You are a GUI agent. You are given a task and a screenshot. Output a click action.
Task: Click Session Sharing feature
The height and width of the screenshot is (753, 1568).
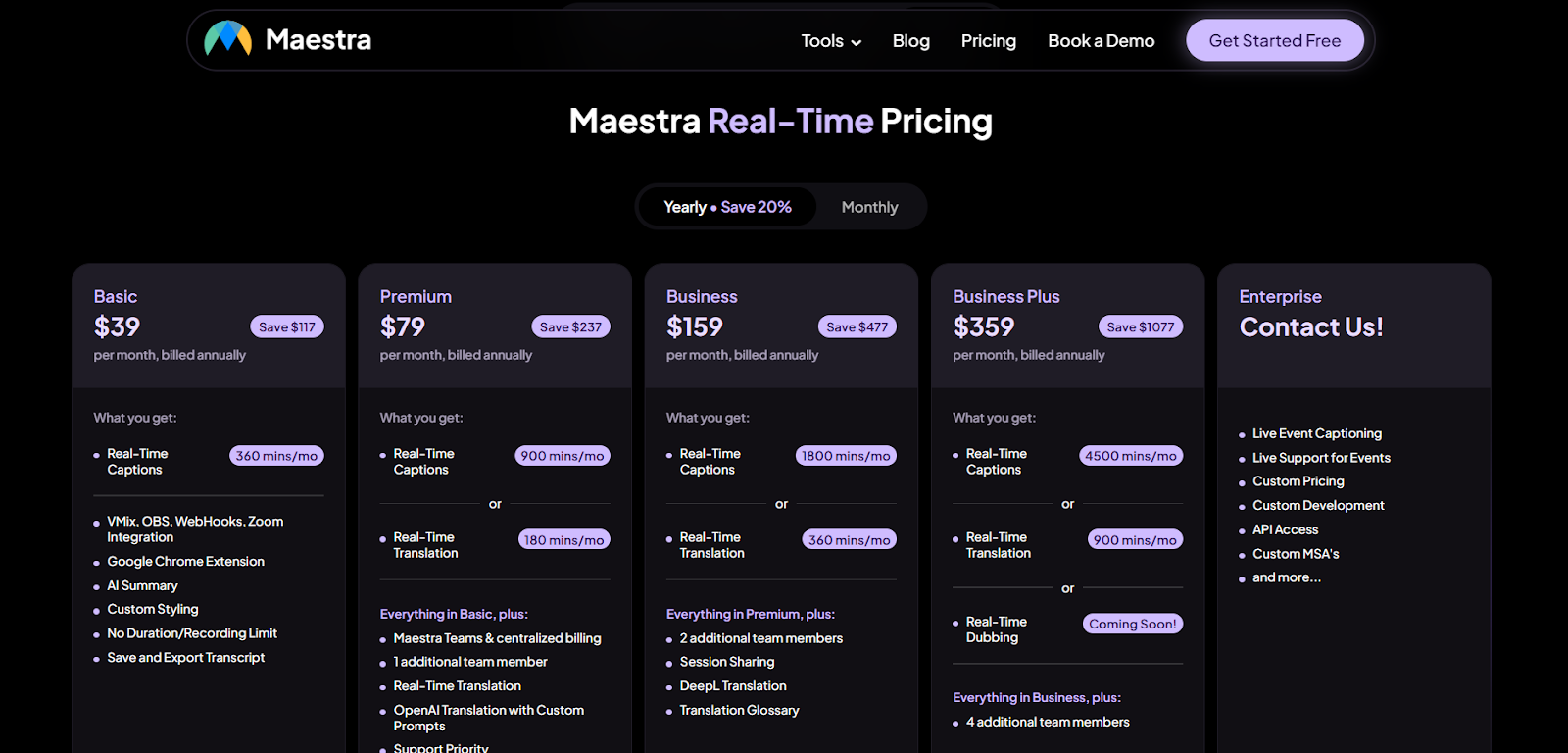pyautogui.click(x=727, y=662)
